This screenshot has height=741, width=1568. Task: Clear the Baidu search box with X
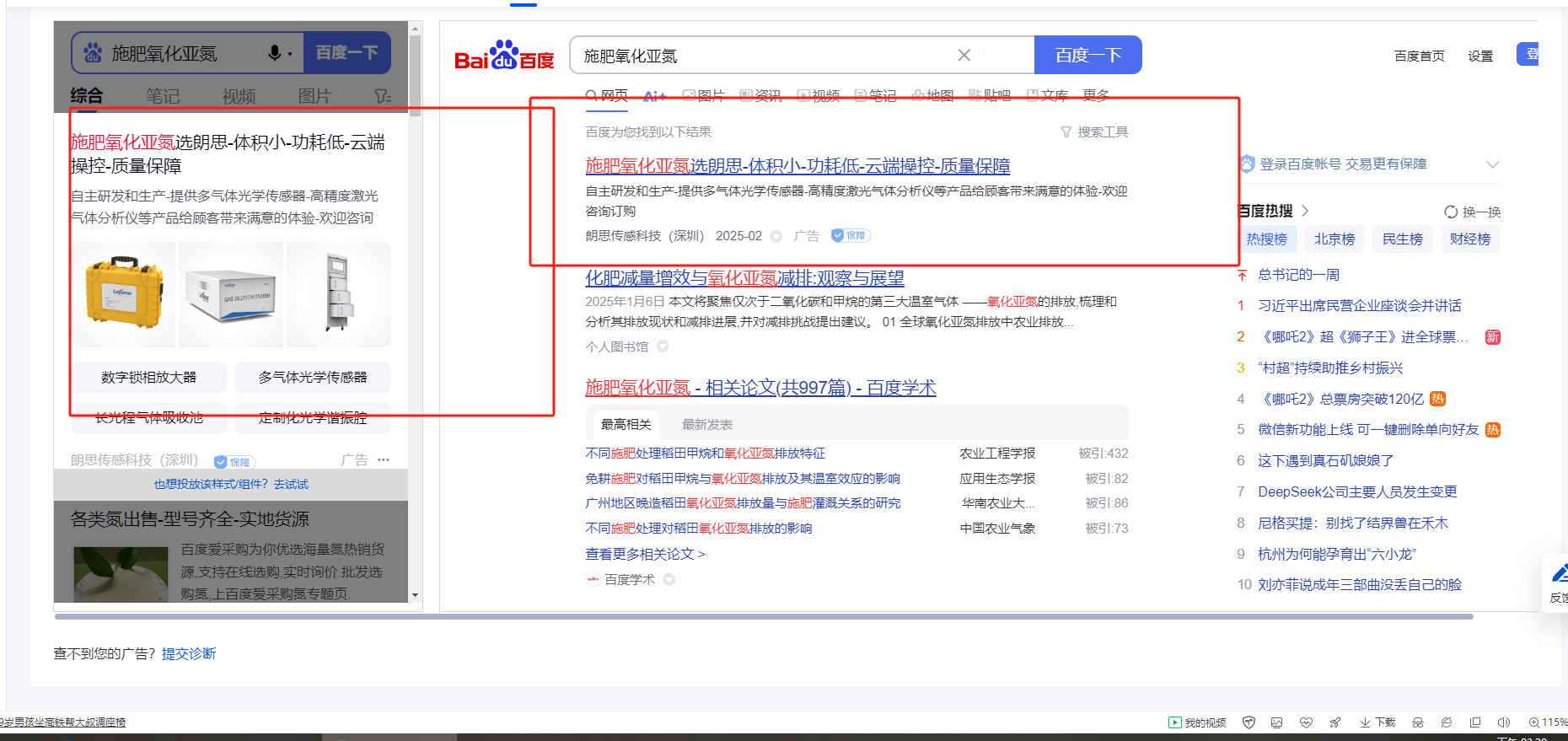[x=964, y=55]
